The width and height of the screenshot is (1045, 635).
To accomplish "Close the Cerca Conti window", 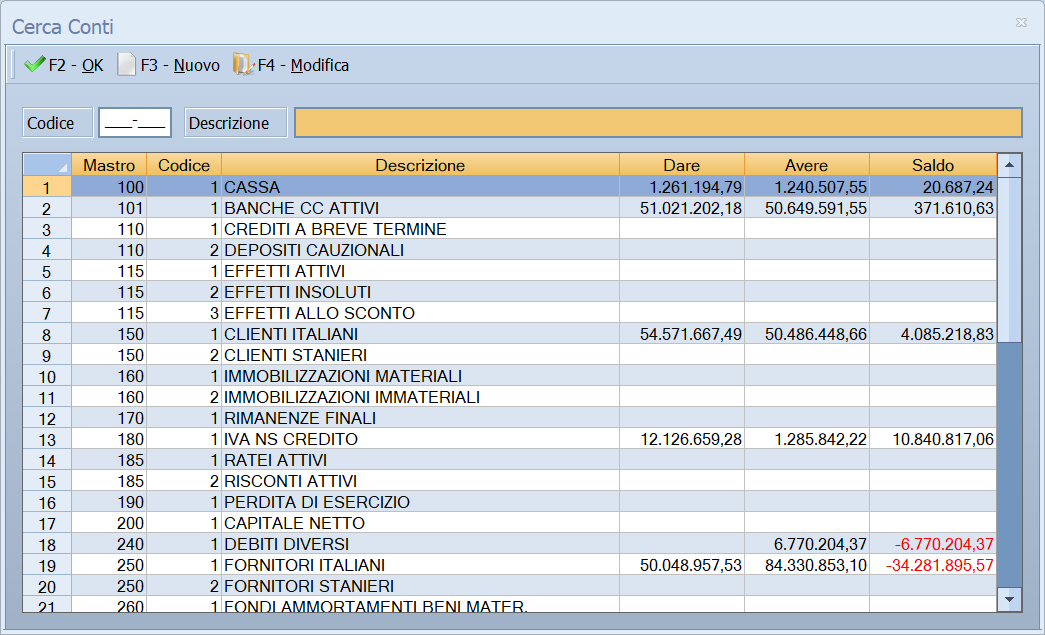I will point(1021,23).
